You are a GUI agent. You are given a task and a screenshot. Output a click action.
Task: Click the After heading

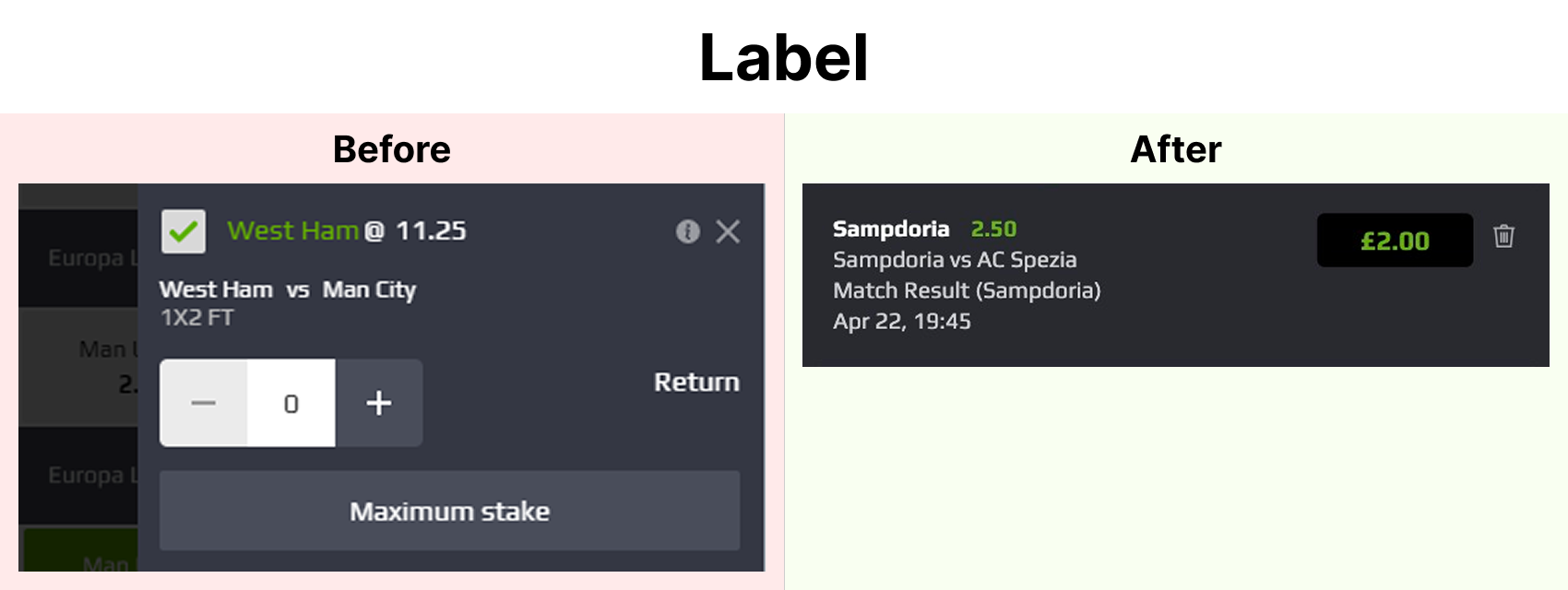pyautogui.click(x=1176, y=149)
